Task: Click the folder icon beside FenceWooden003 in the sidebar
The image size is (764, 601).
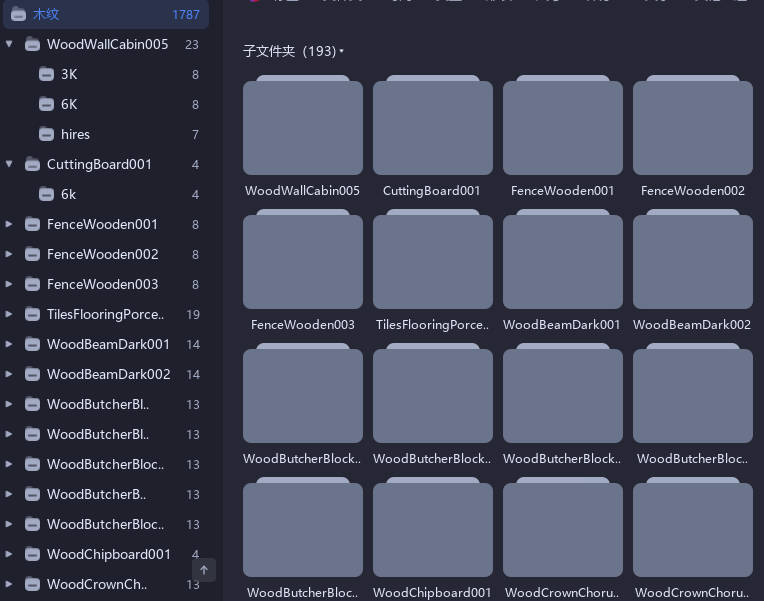Action: tap(32, 284)
